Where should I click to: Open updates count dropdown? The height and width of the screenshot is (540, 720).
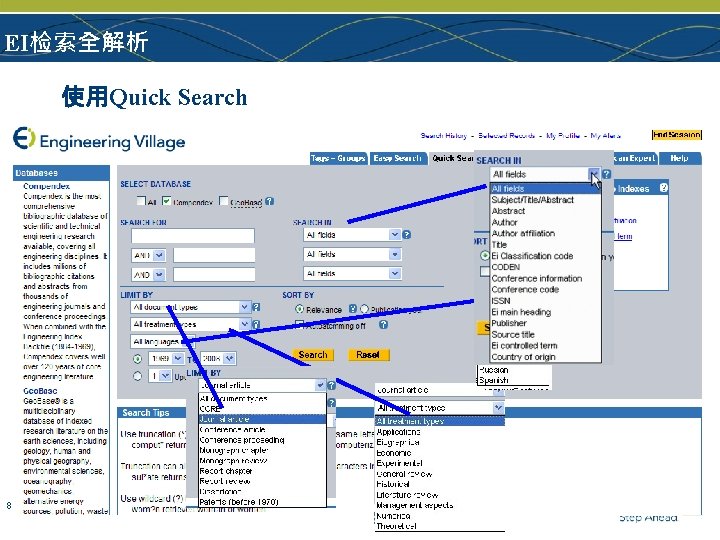pos(160,376)
